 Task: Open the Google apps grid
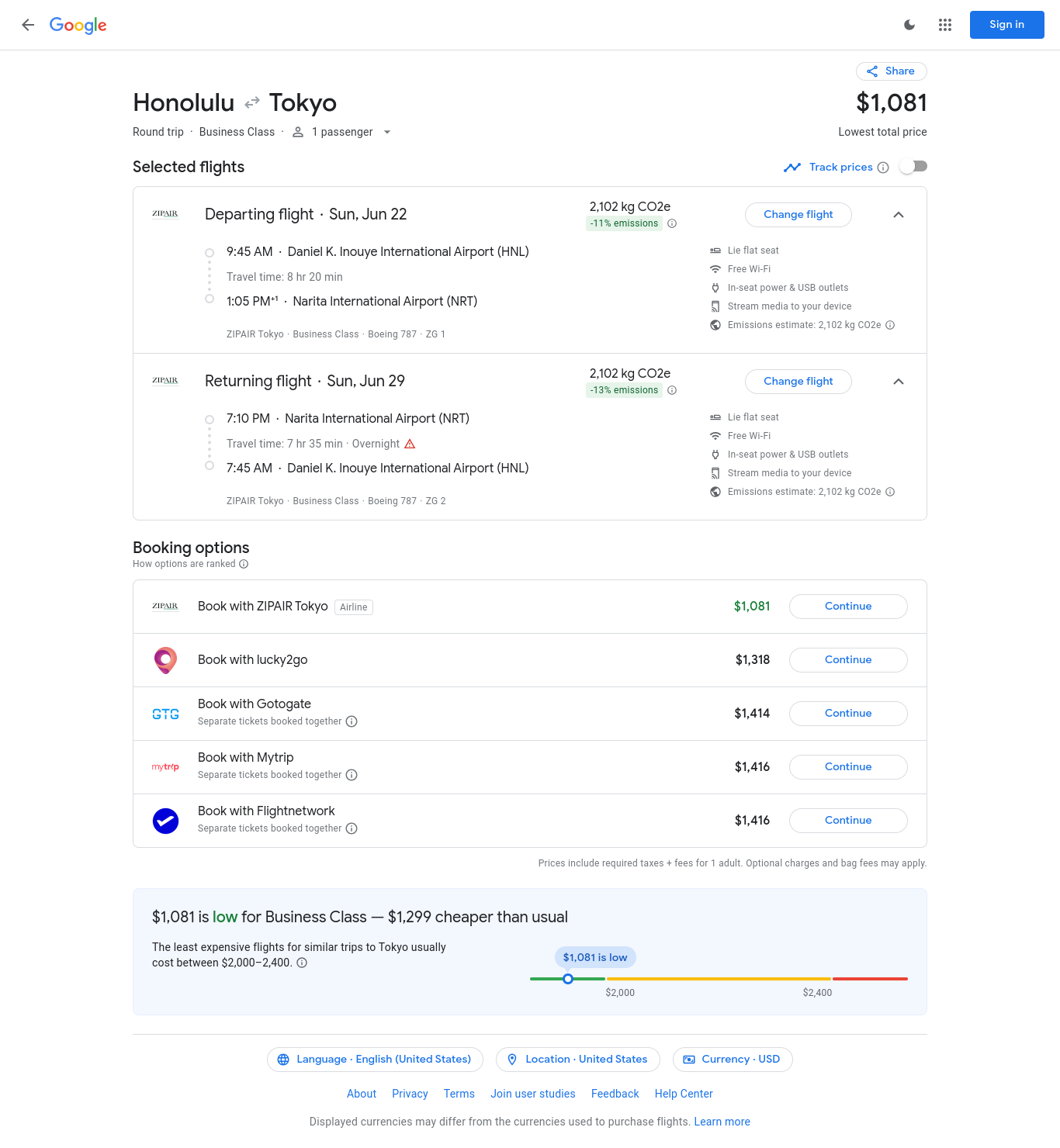click(x=944, y=25)
